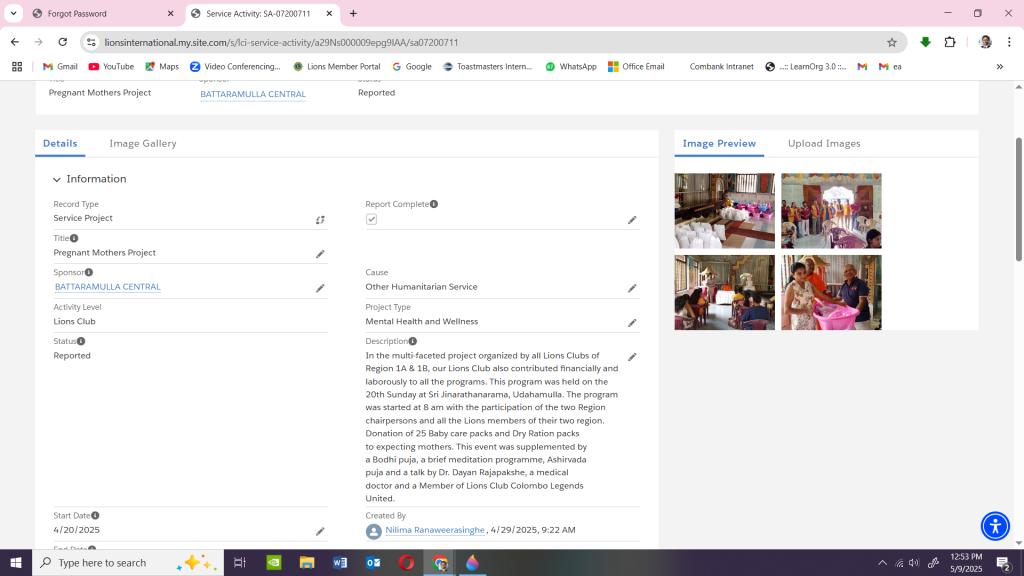
Task: Select the Image Preview tab
Action: click(x=719, y=144)
